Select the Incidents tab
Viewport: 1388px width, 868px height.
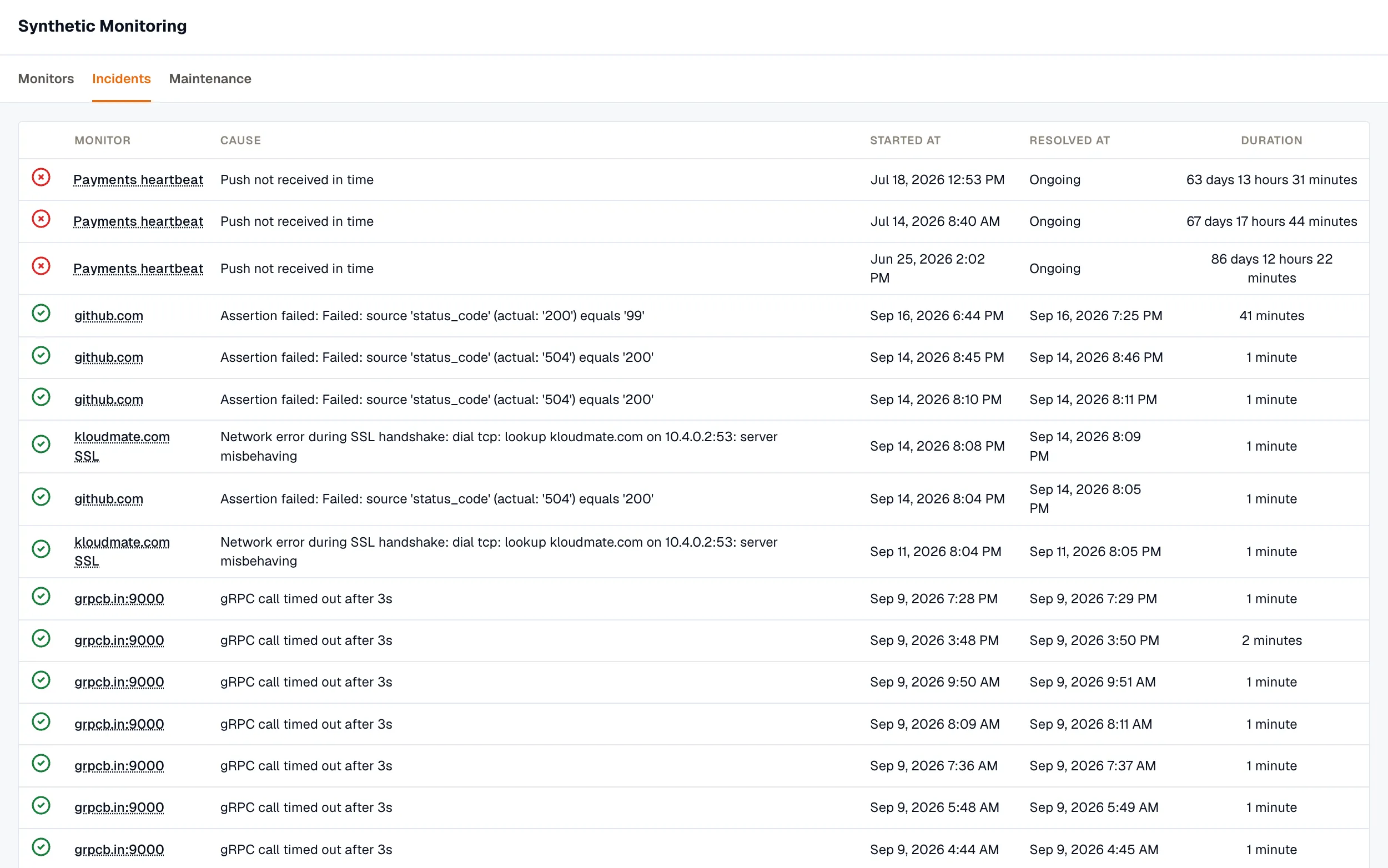pos(121,79)
